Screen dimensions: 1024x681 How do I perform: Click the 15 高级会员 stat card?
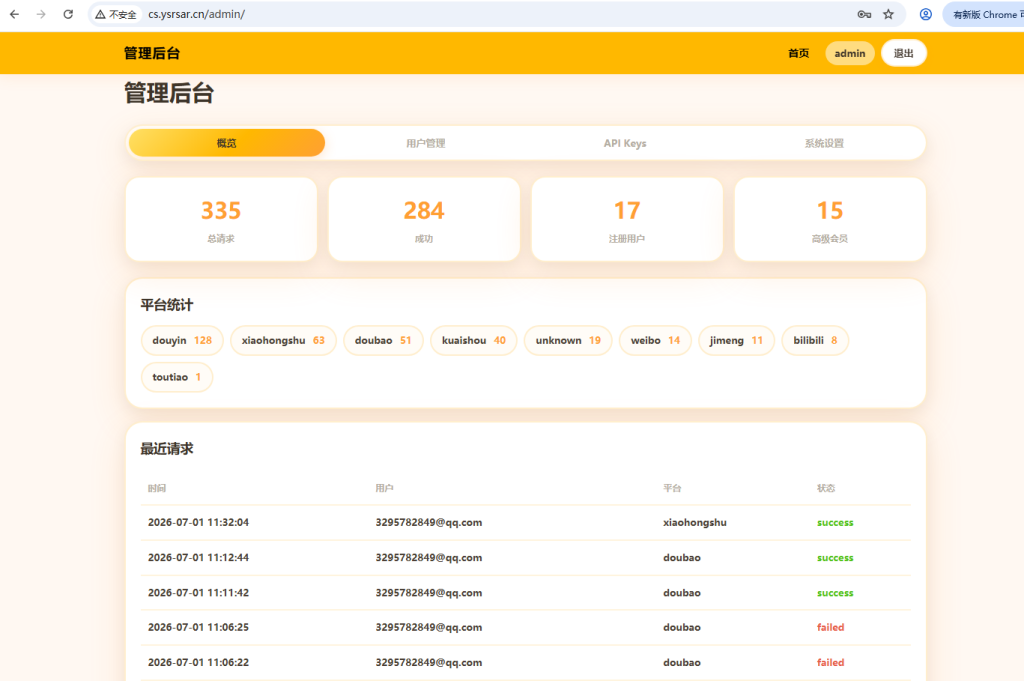click(x=830, y=219)
